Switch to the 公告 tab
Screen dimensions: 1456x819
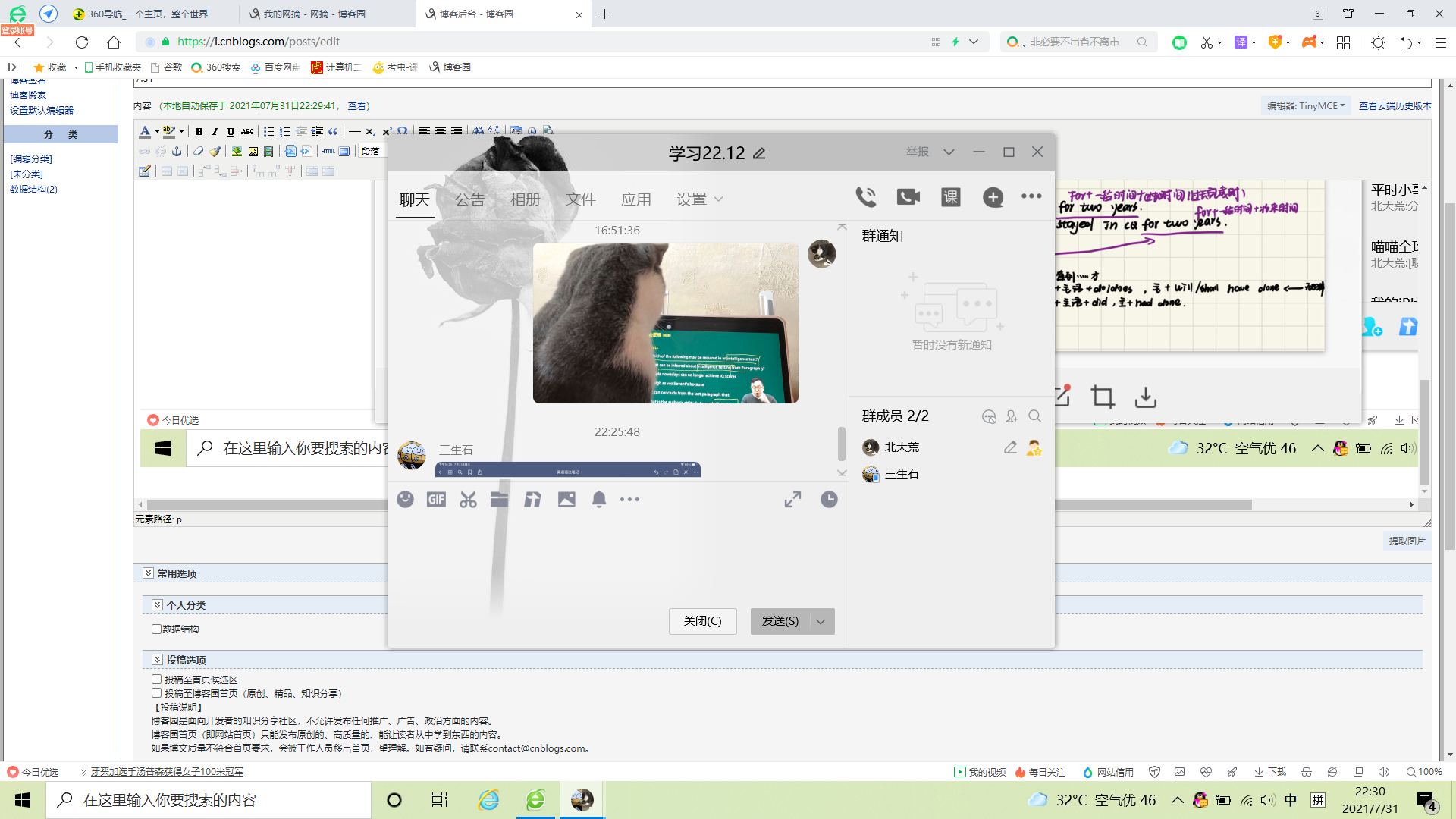(469, 199)
